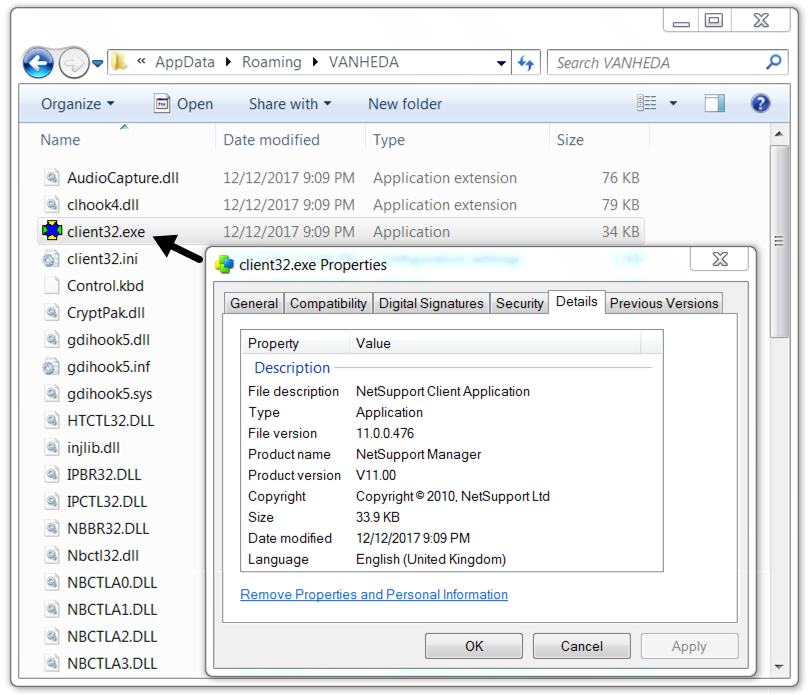Select the injlib.dll file icon

[x=51, y=447]
